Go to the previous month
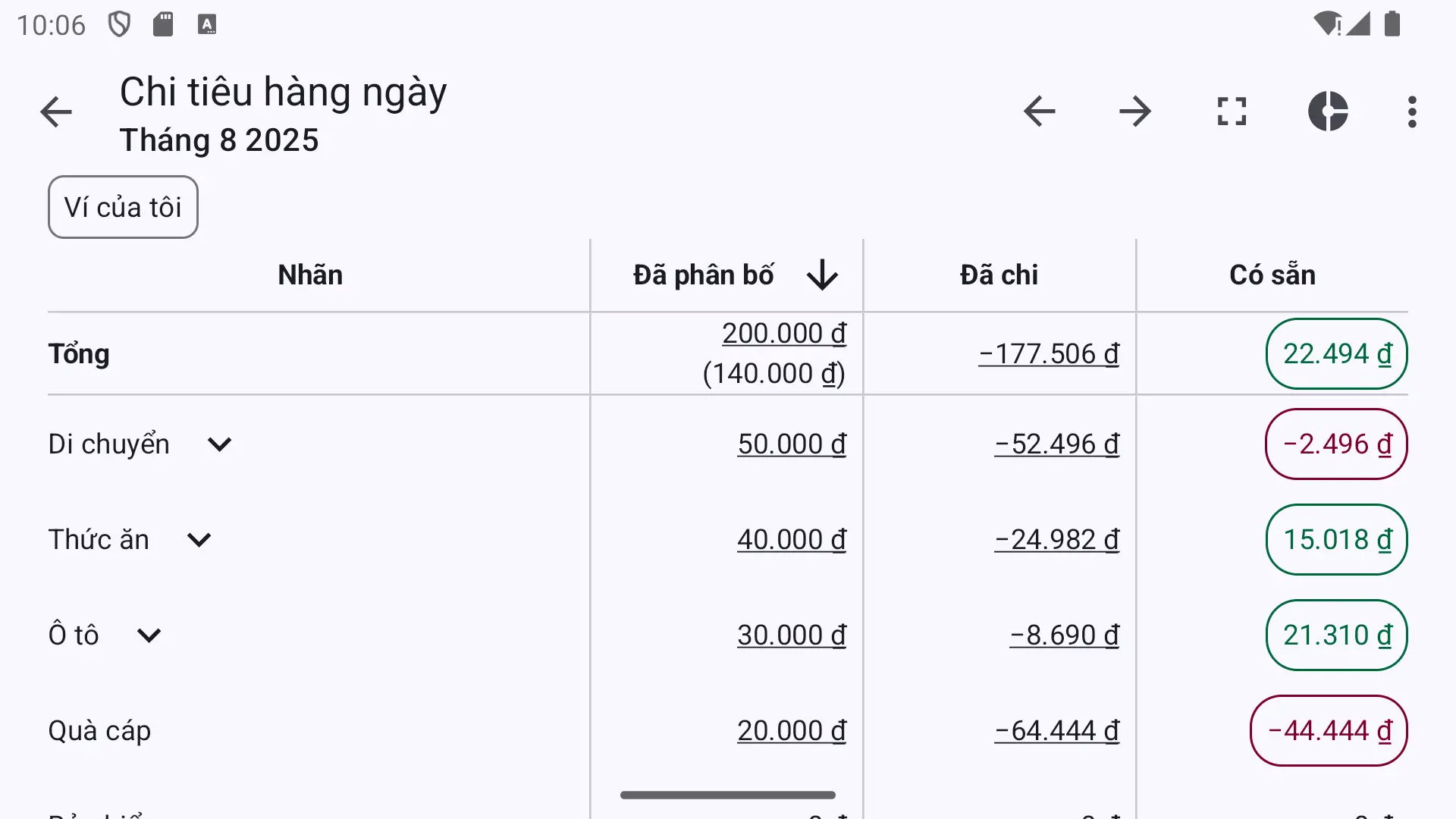1456x819 pixels. pos(1039,111)
